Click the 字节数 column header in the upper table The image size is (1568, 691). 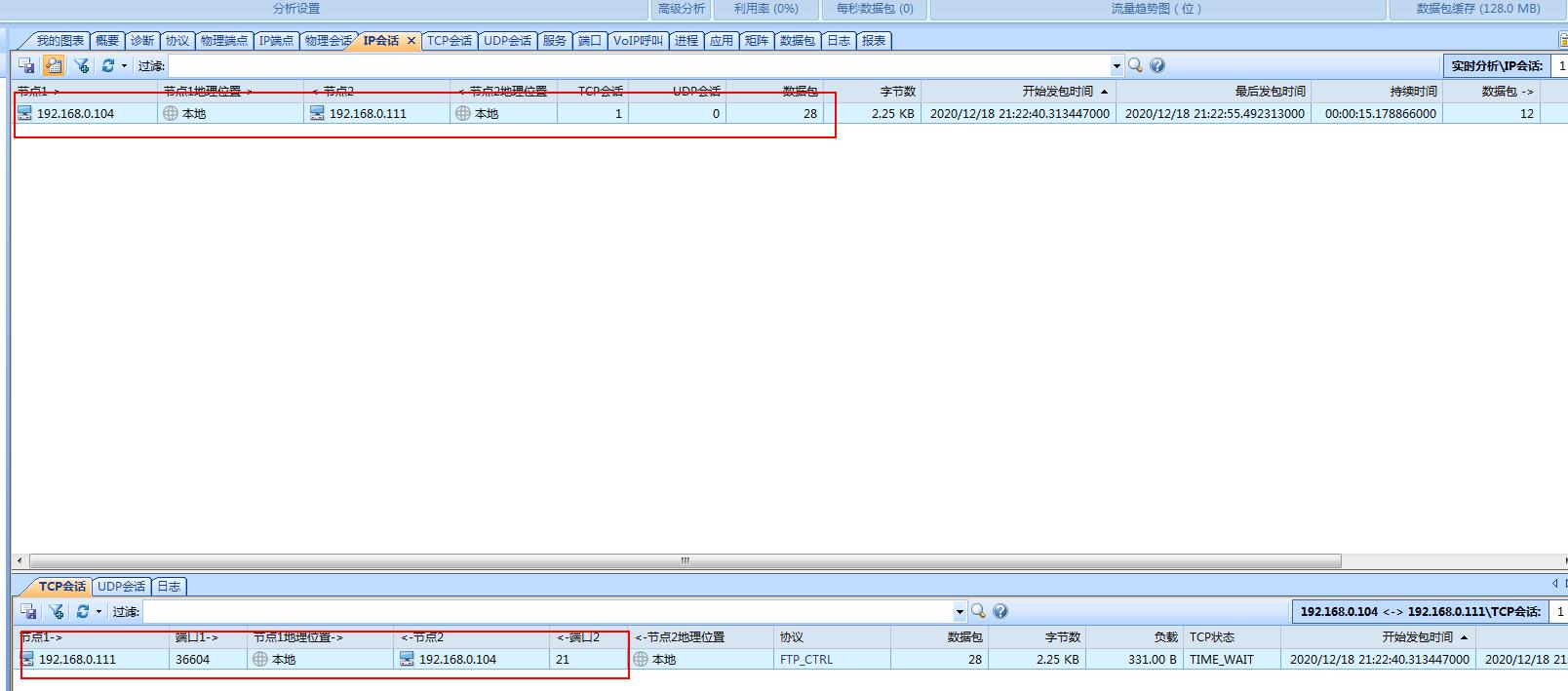click(897, 91)
